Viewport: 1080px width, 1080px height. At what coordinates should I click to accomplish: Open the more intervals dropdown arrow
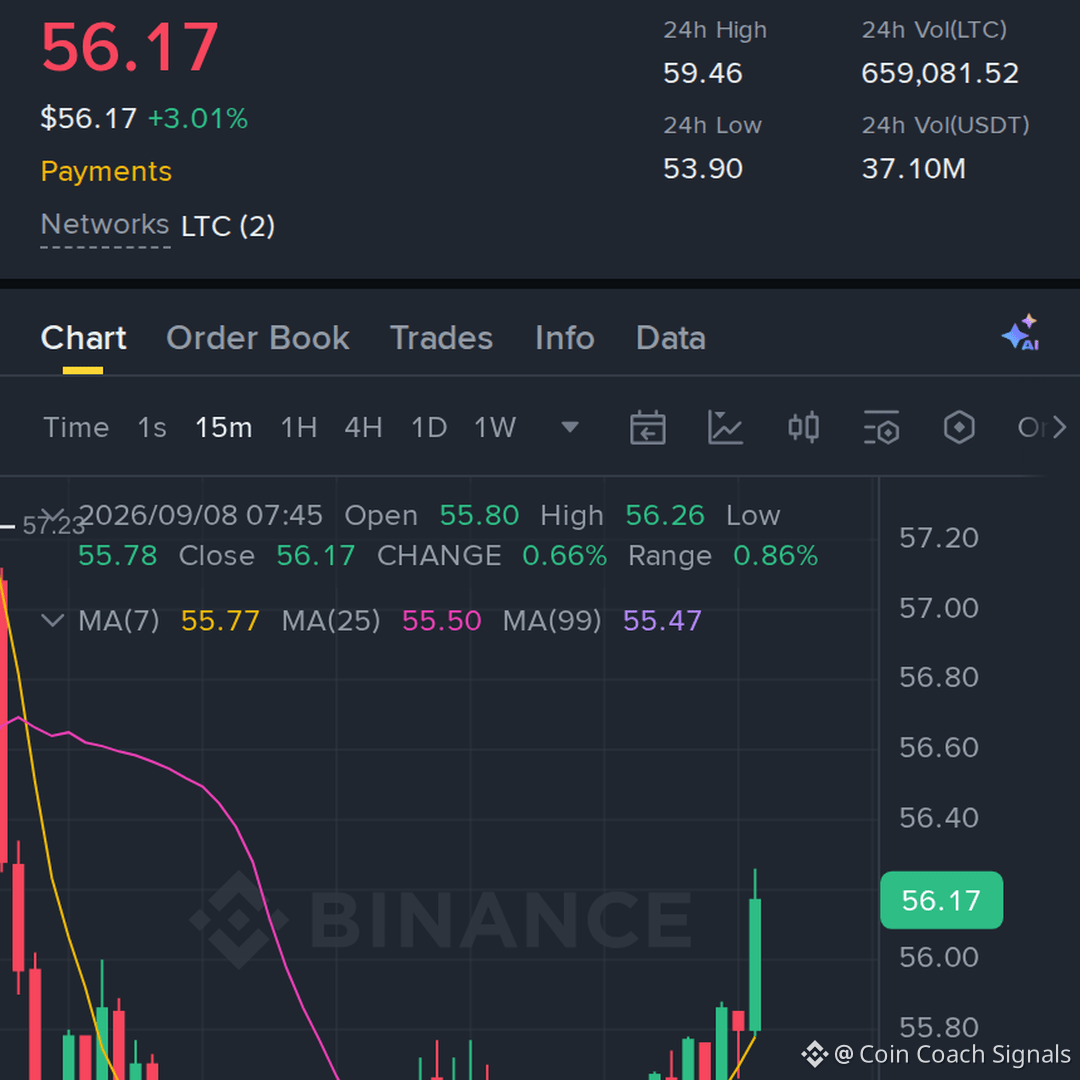click(570, 427)
